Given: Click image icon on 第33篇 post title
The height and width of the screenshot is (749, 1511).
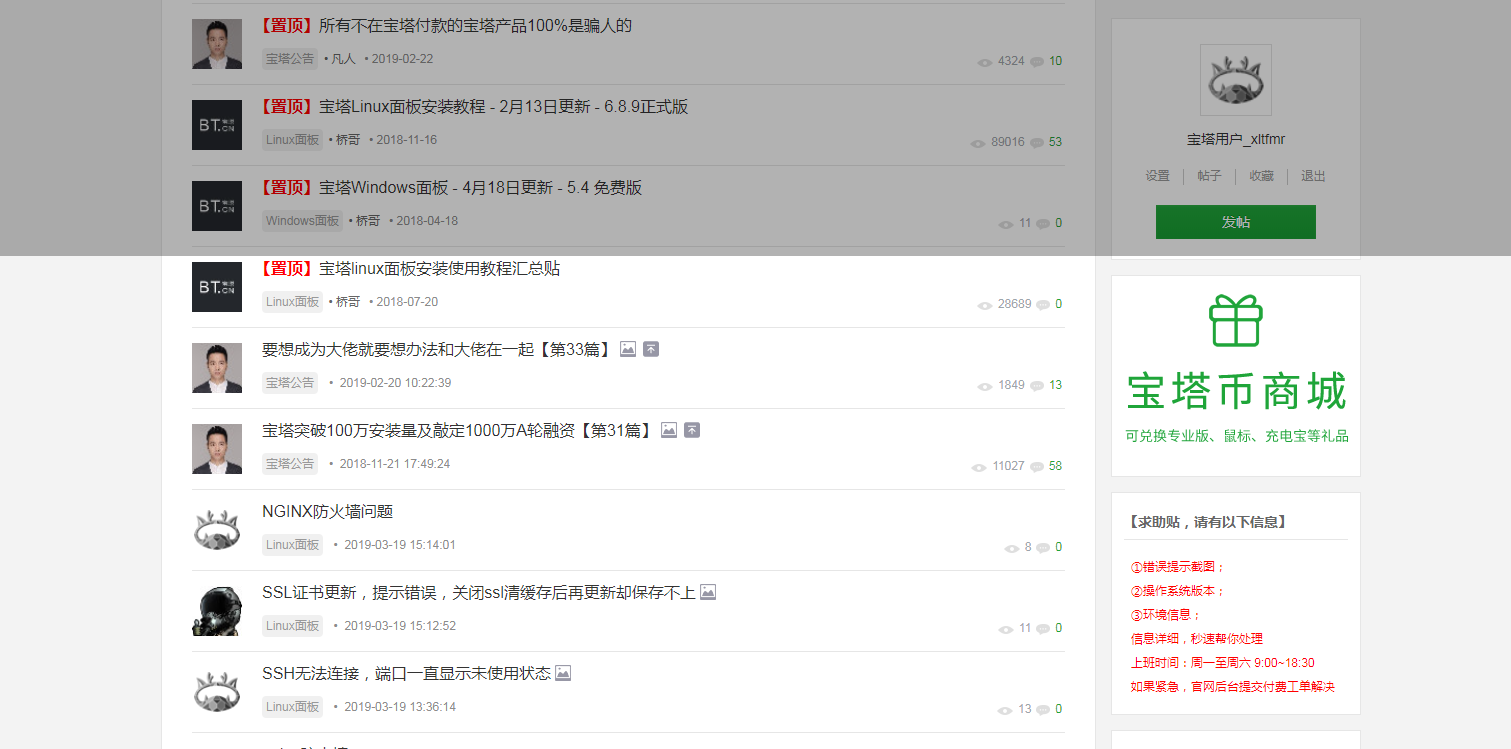Looking at the screenshot, I should (628, 349).
